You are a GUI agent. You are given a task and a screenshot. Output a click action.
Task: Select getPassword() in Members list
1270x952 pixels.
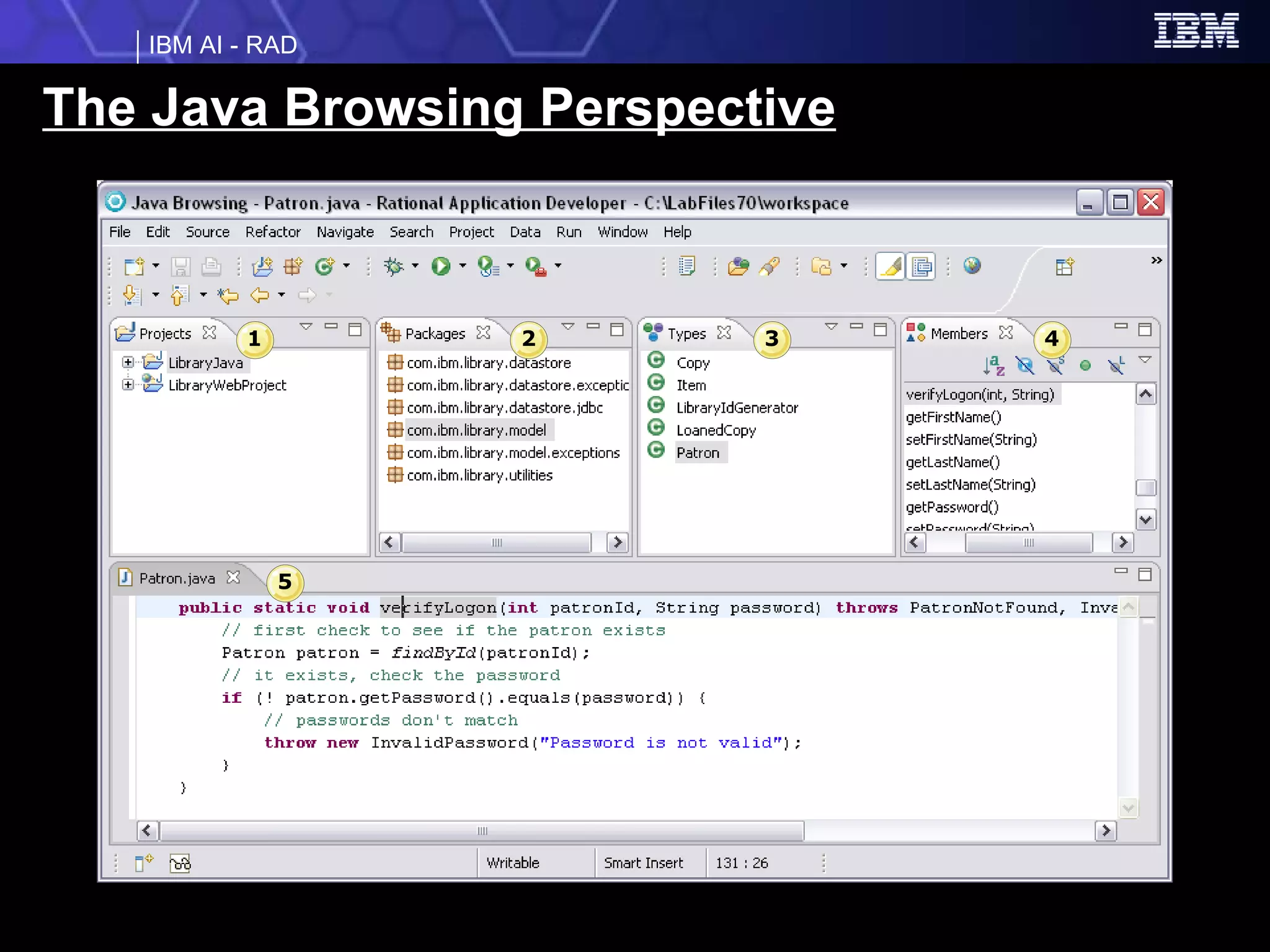tap(952, 507)
